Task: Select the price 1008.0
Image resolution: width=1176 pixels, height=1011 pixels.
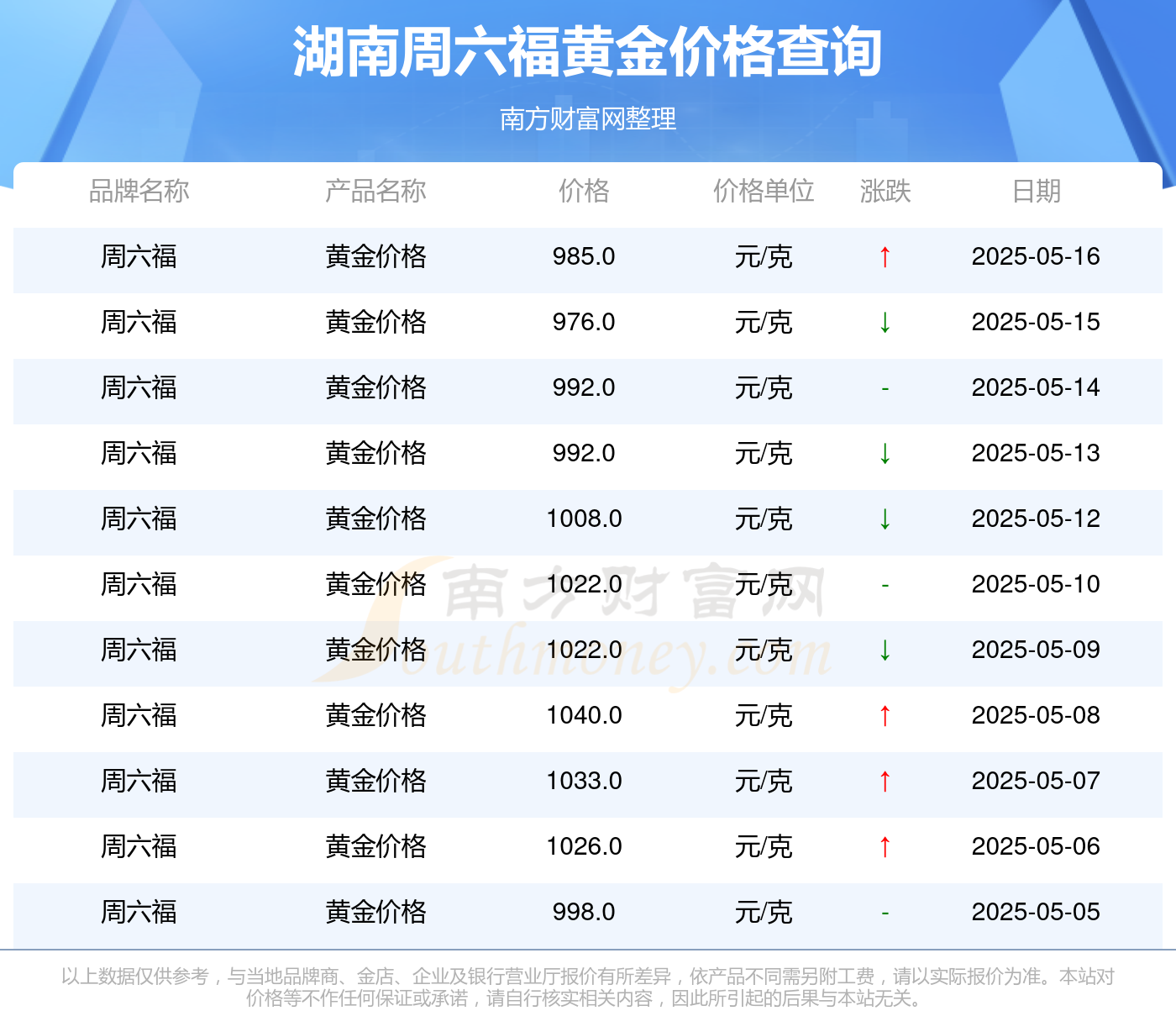Action: [584, 519]
